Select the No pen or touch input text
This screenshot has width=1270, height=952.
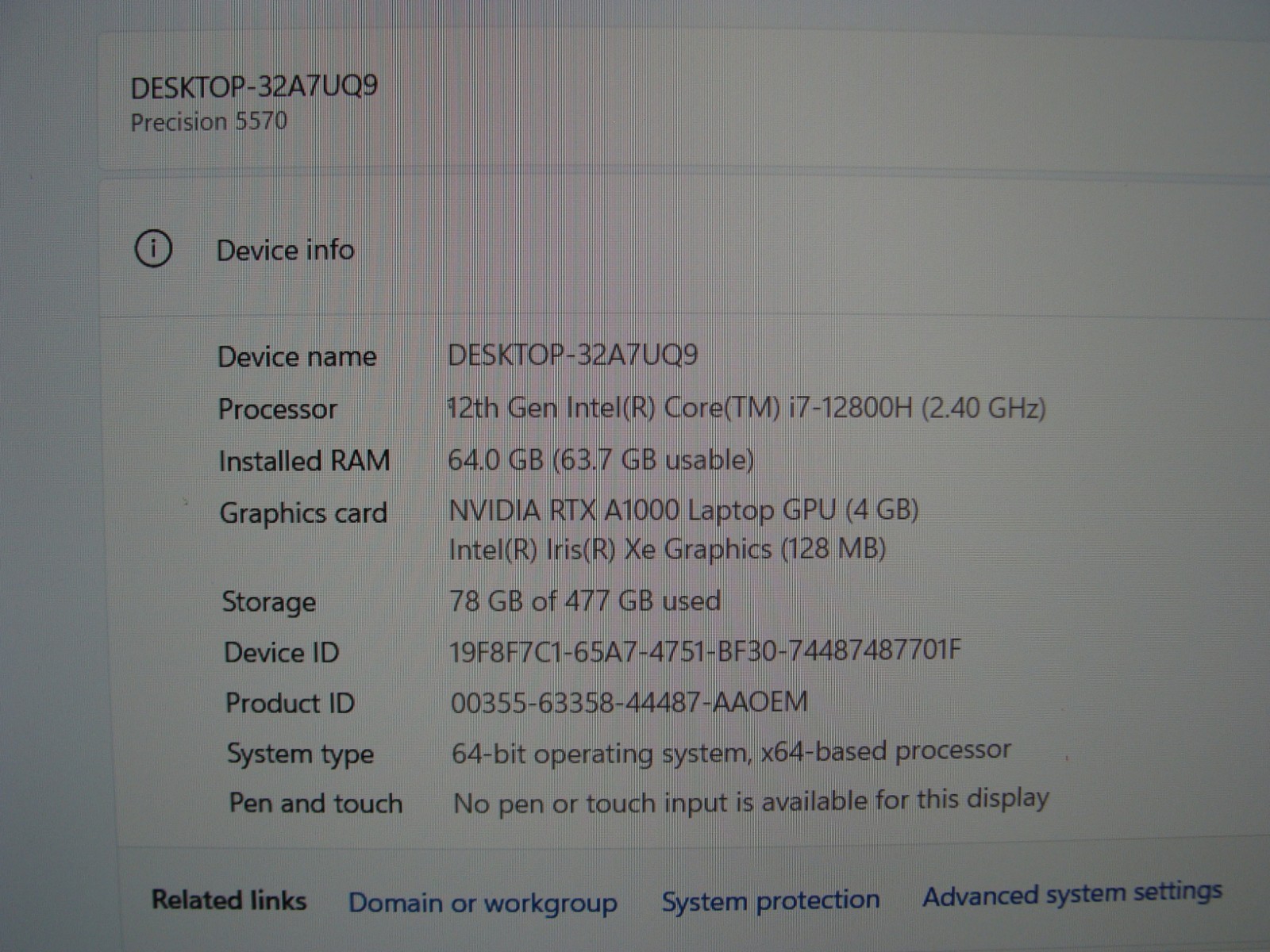click(751, 801)
